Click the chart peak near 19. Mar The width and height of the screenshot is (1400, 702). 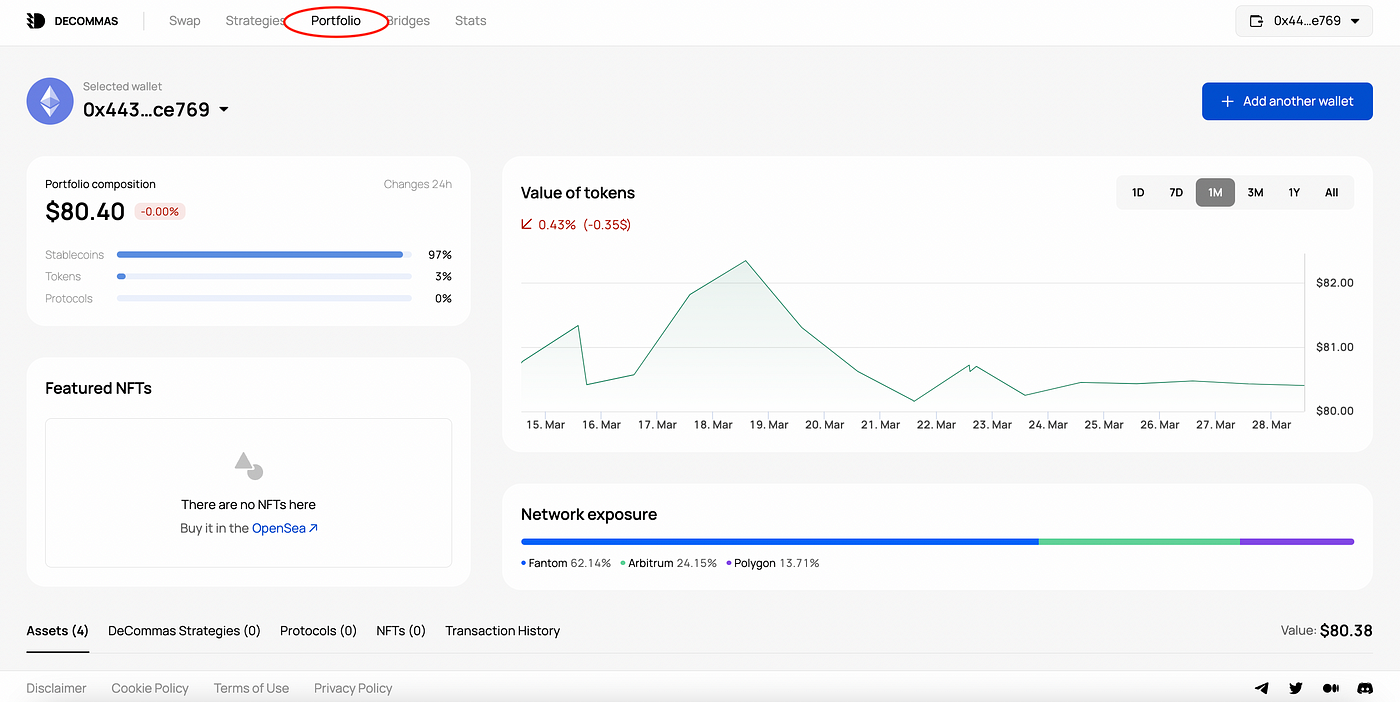pos(745,261)
